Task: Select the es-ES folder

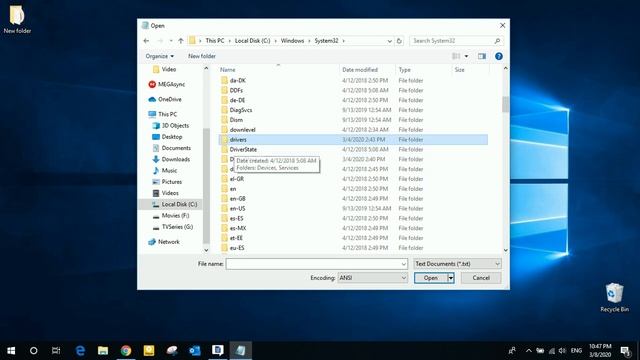Action: point(236,218)
